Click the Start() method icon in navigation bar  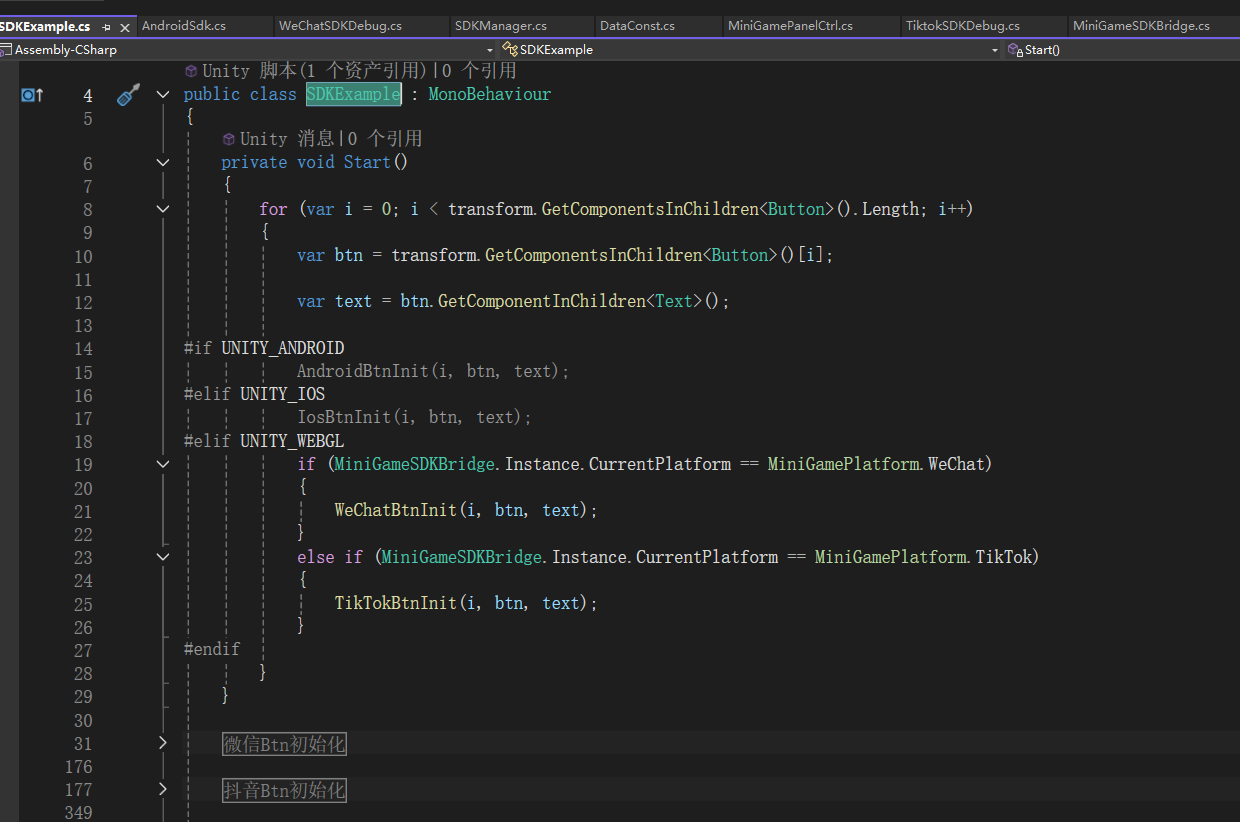[x=1015, y=49]
